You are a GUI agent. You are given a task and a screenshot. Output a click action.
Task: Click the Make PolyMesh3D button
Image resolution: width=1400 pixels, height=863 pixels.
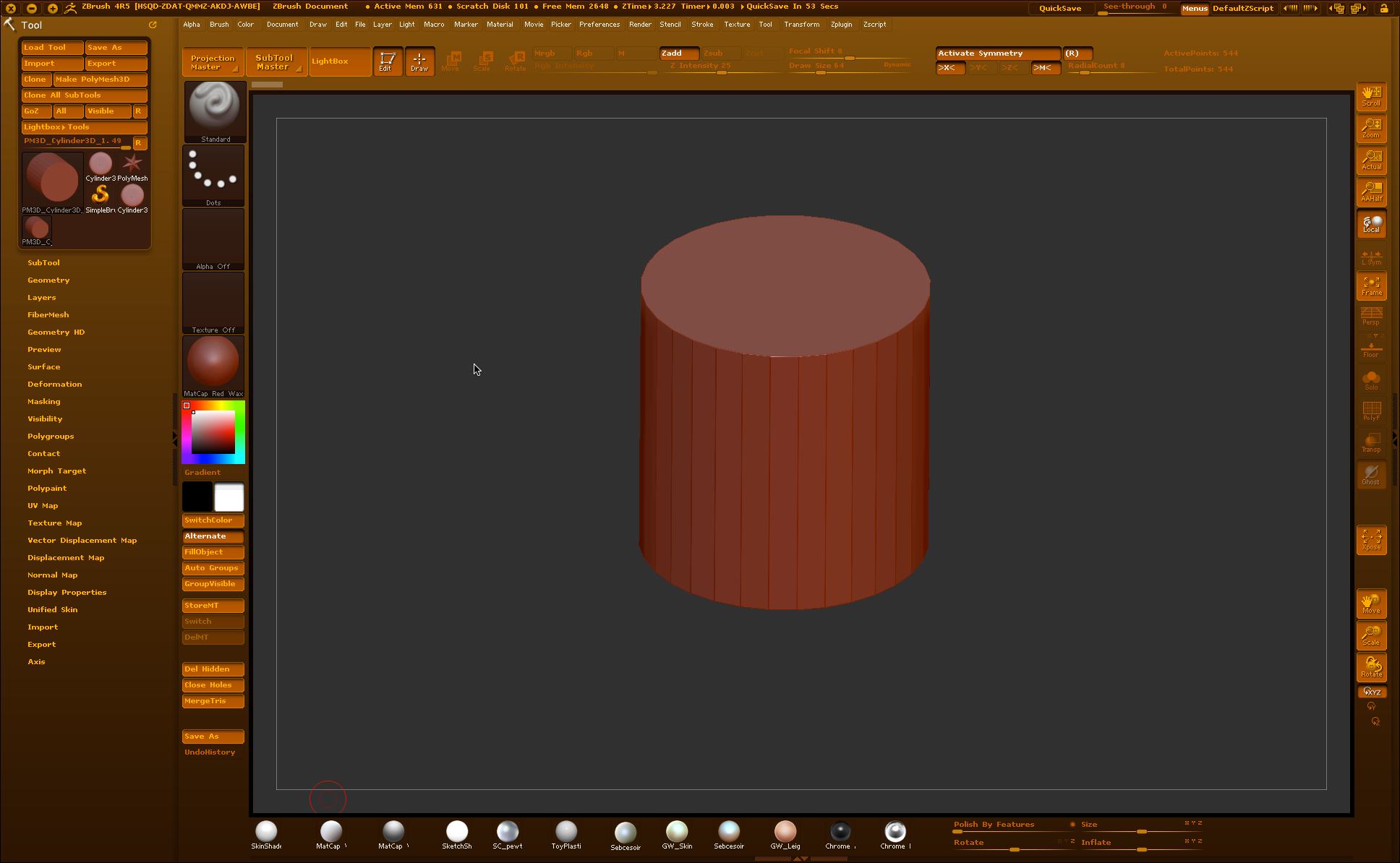[100, 80]
